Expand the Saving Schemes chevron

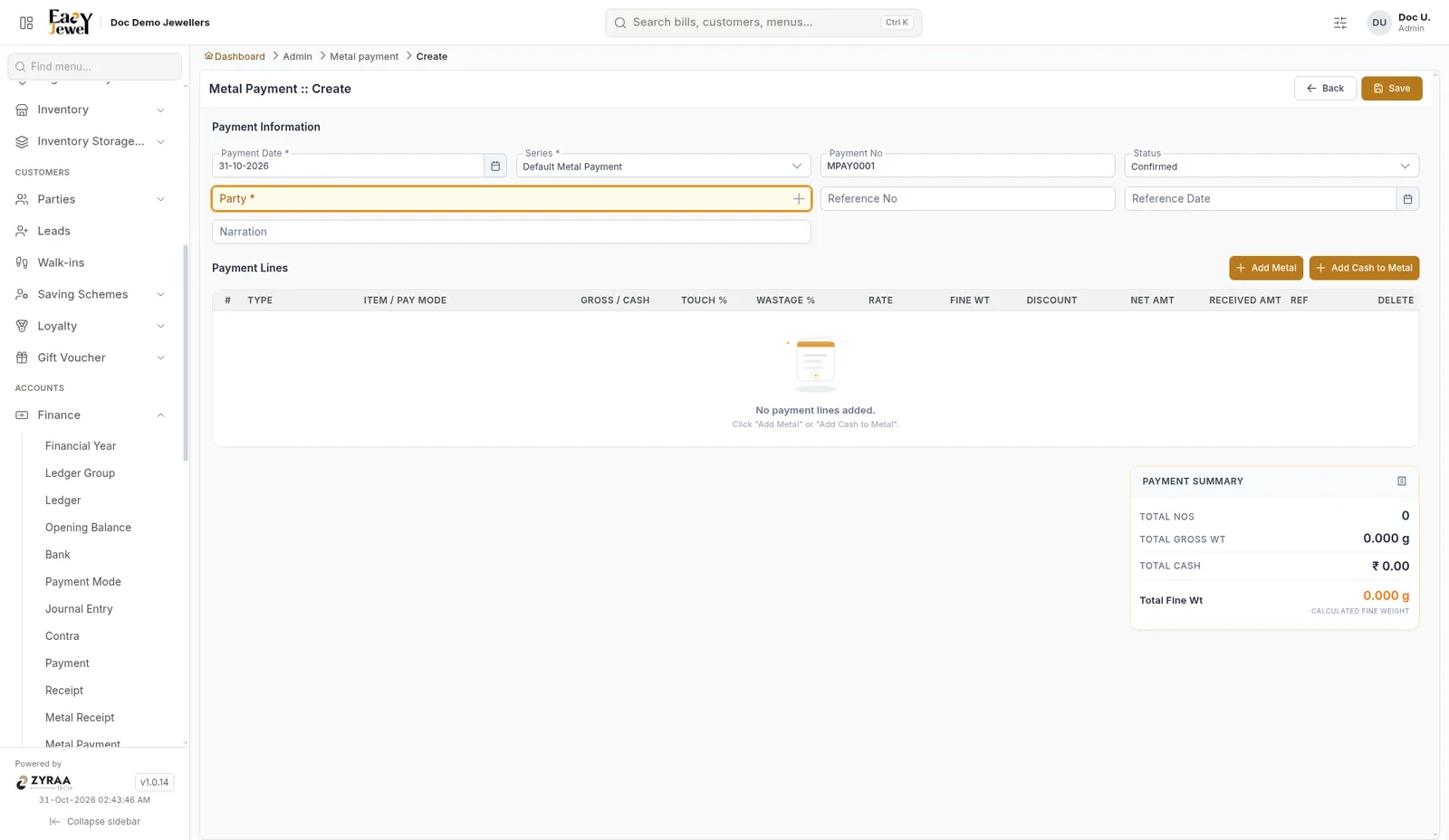pos(161,294)
